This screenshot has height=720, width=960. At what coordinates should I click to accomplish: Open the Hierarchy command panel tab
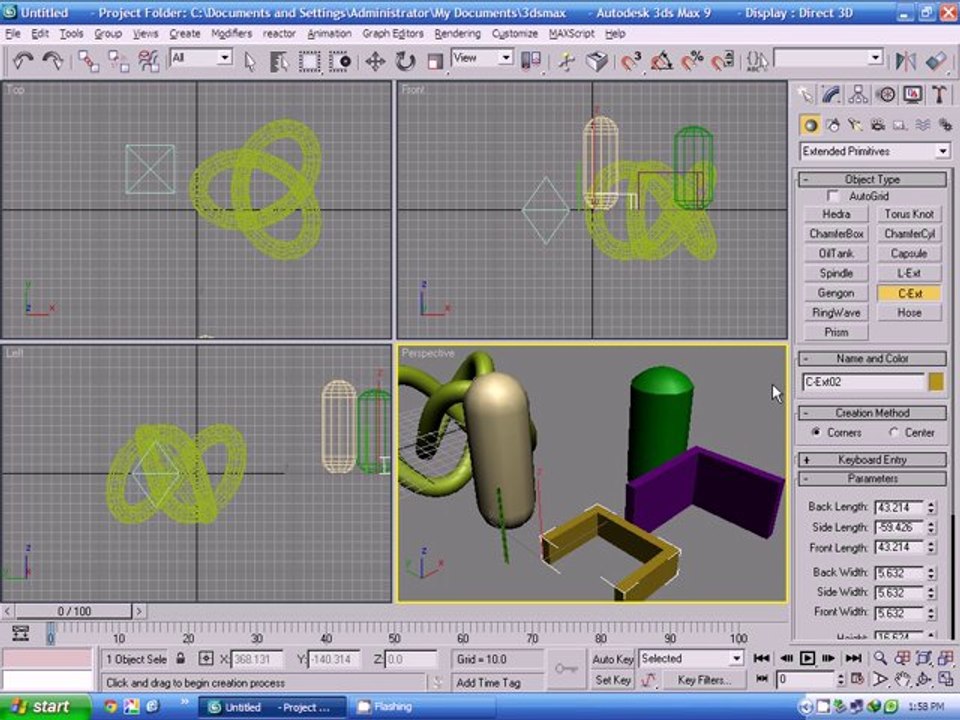coord(858,94)
